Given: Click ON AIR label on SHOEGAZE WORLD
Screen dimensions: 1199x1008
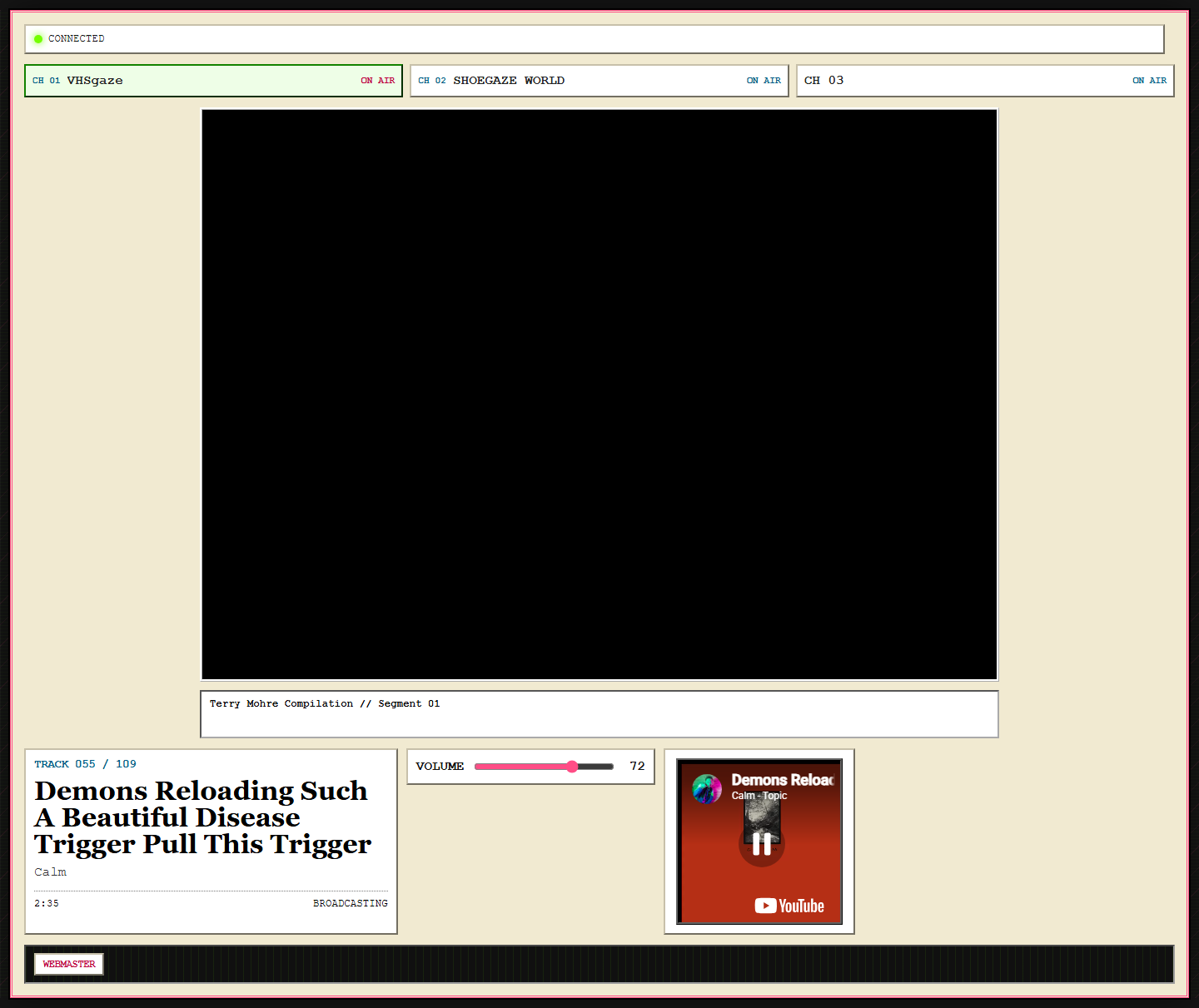Looking at the screenshot, I should (764, 81).
